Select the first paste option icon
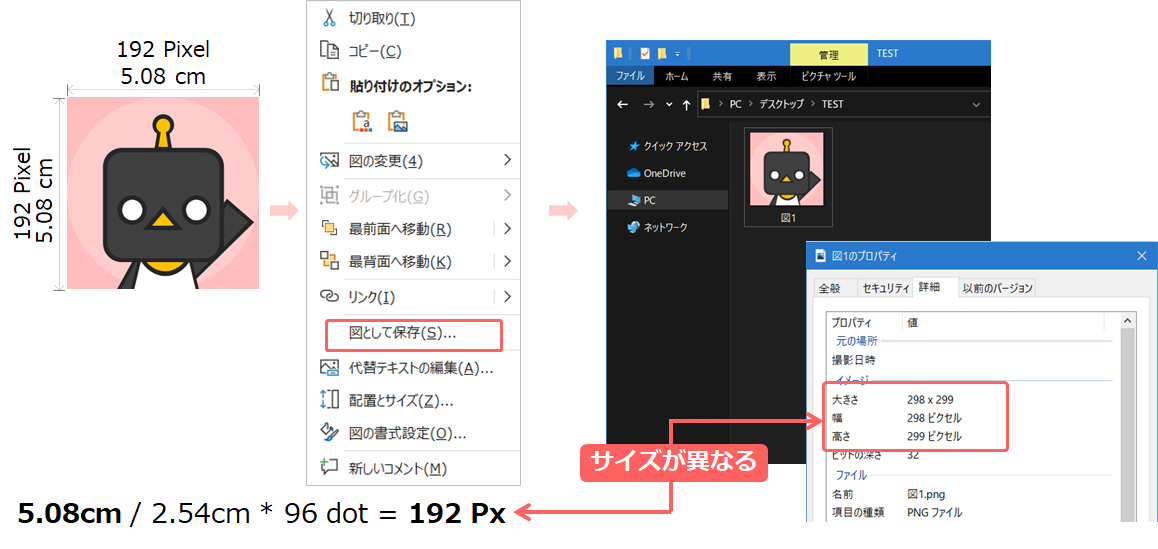Viewport: 1158px width, 549px height. pos(361,121)
